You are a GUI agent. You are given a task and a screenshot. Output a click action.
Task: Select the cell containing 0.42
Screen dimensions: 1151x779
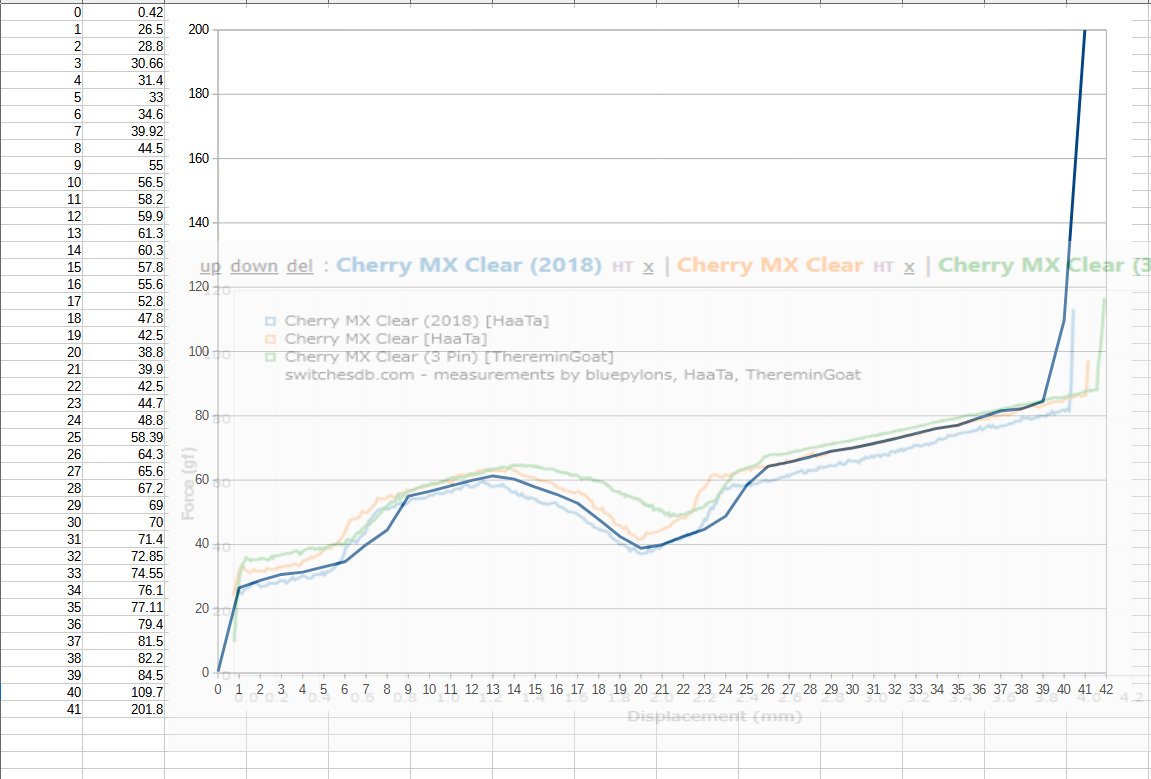124,12
